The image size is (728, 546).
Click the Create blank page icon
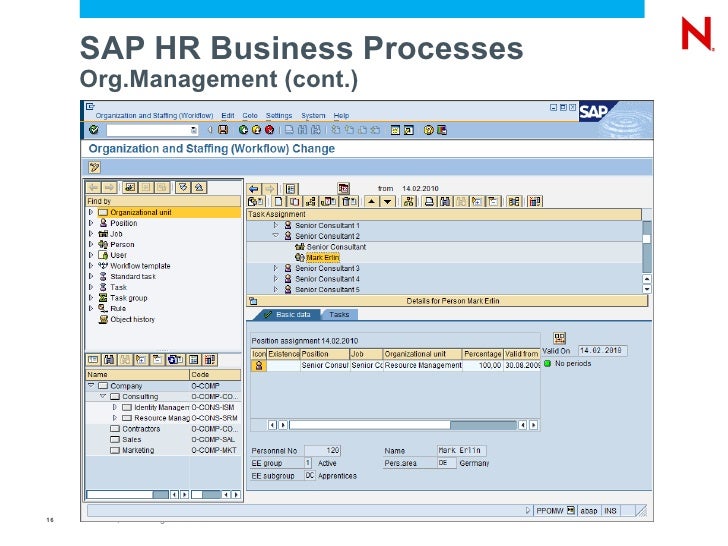[278, 202]
